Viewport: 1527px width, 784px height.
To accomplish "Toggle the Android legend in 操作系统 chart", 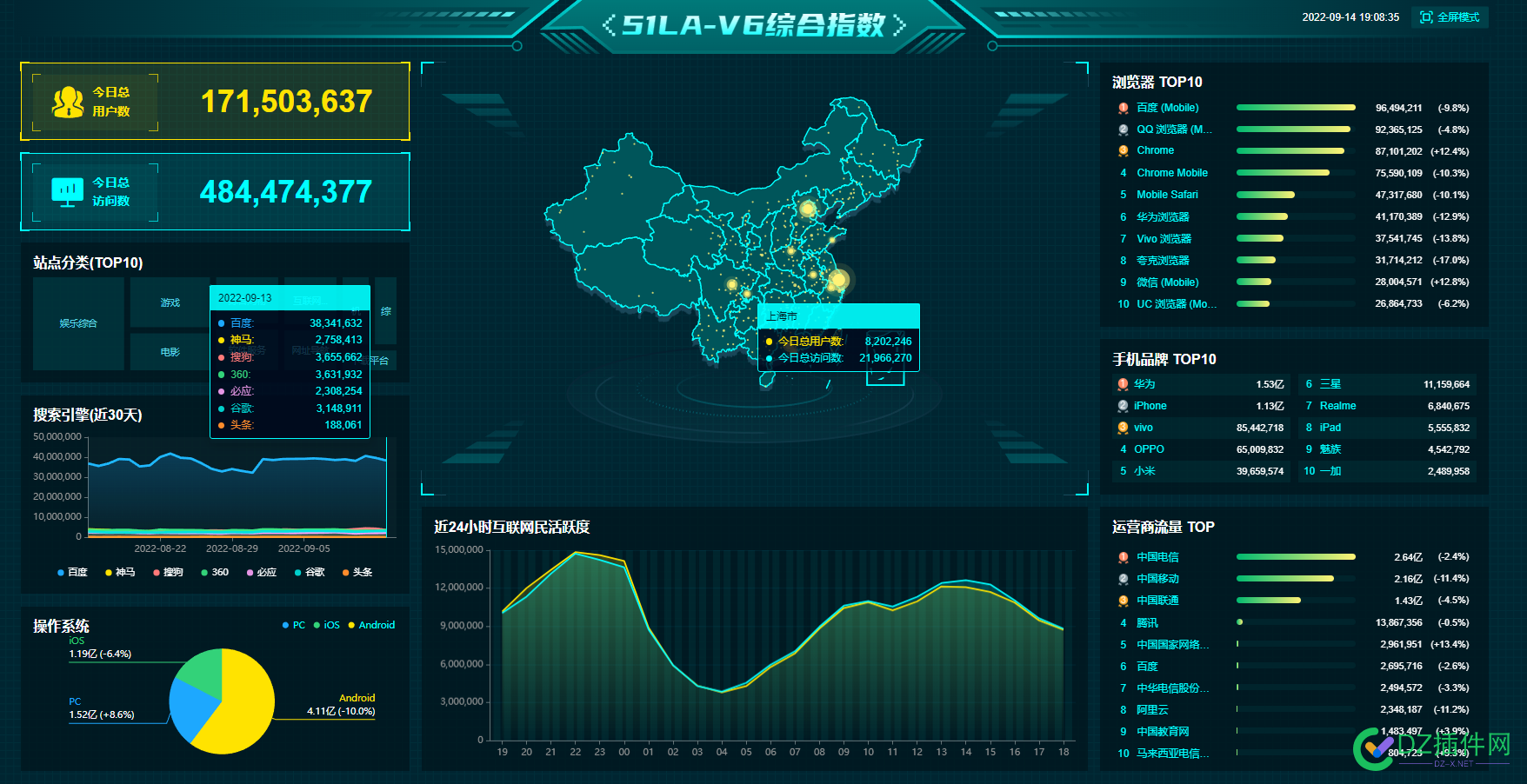I will click(x=371, y=625).
